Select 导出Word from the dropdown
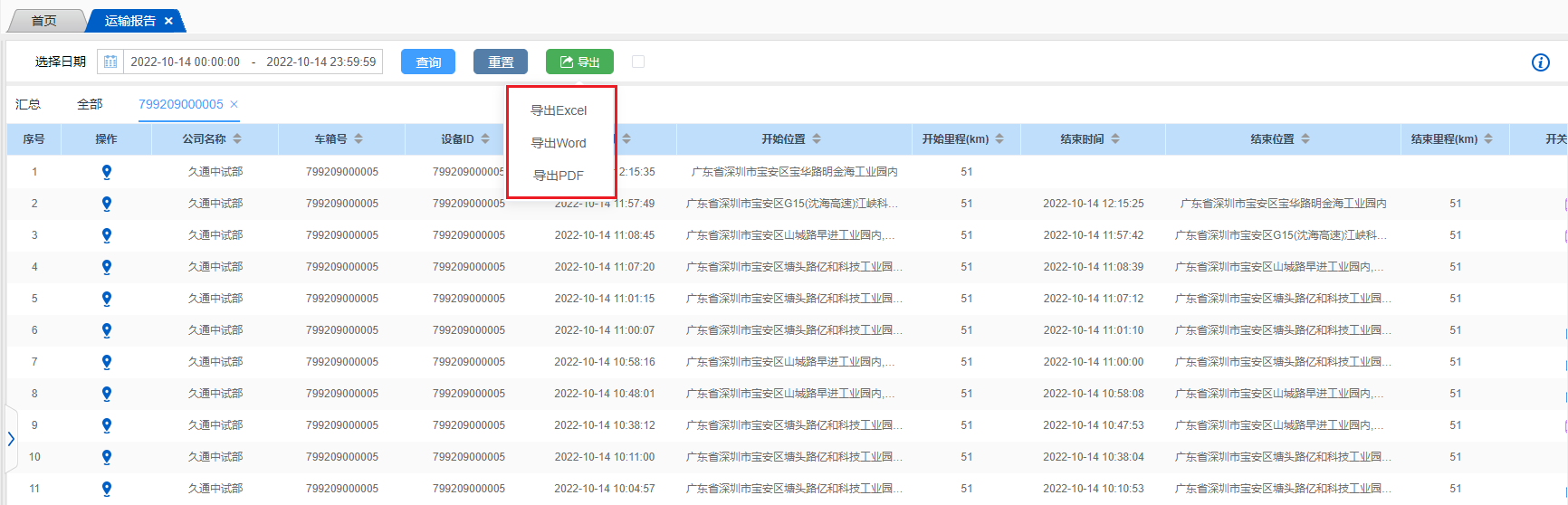The width and height of the screenshot is (1568, 505). (559, 143)
